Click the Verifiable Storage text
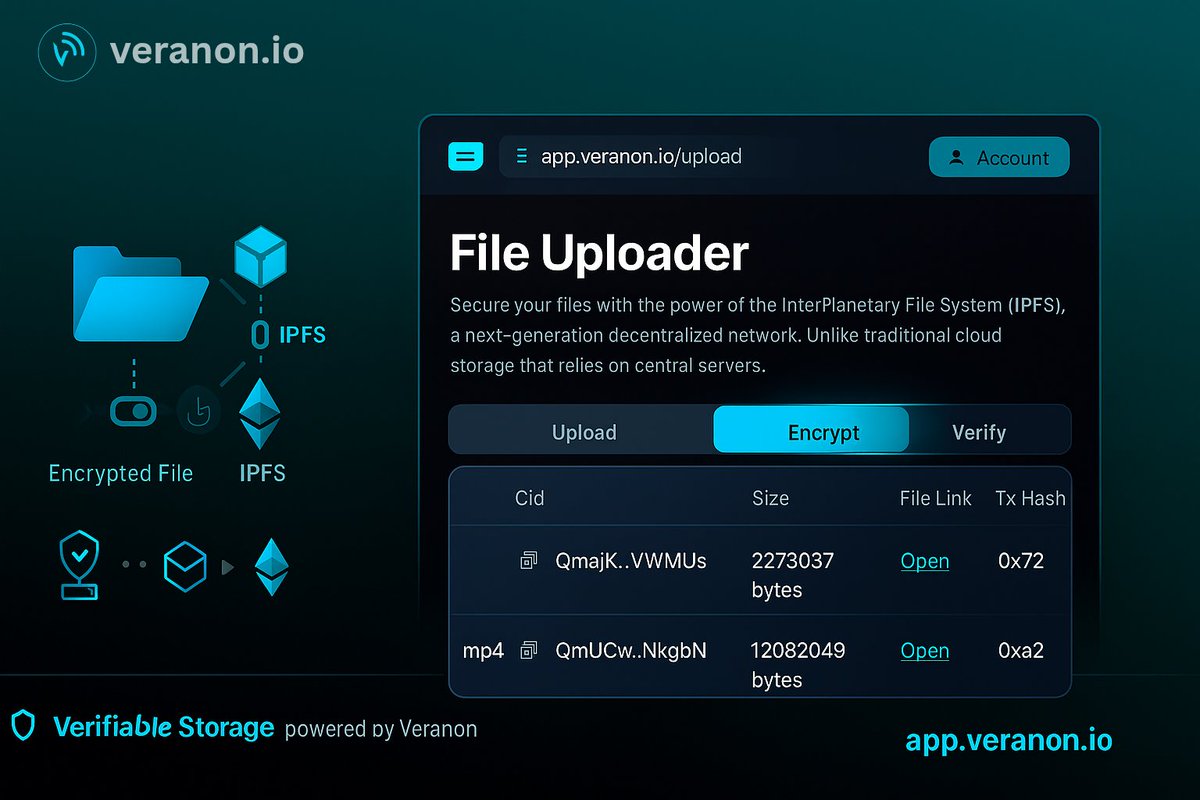 [x=164, y=727]
